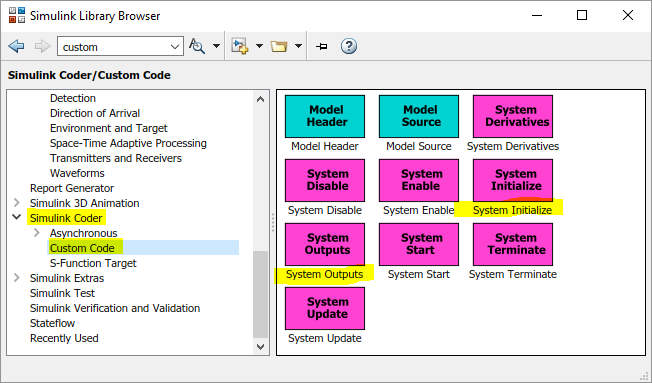The image size is (652, 383).
Task: Select the System Outputs block
Action: pyautogui.click(x=325, y=245)
